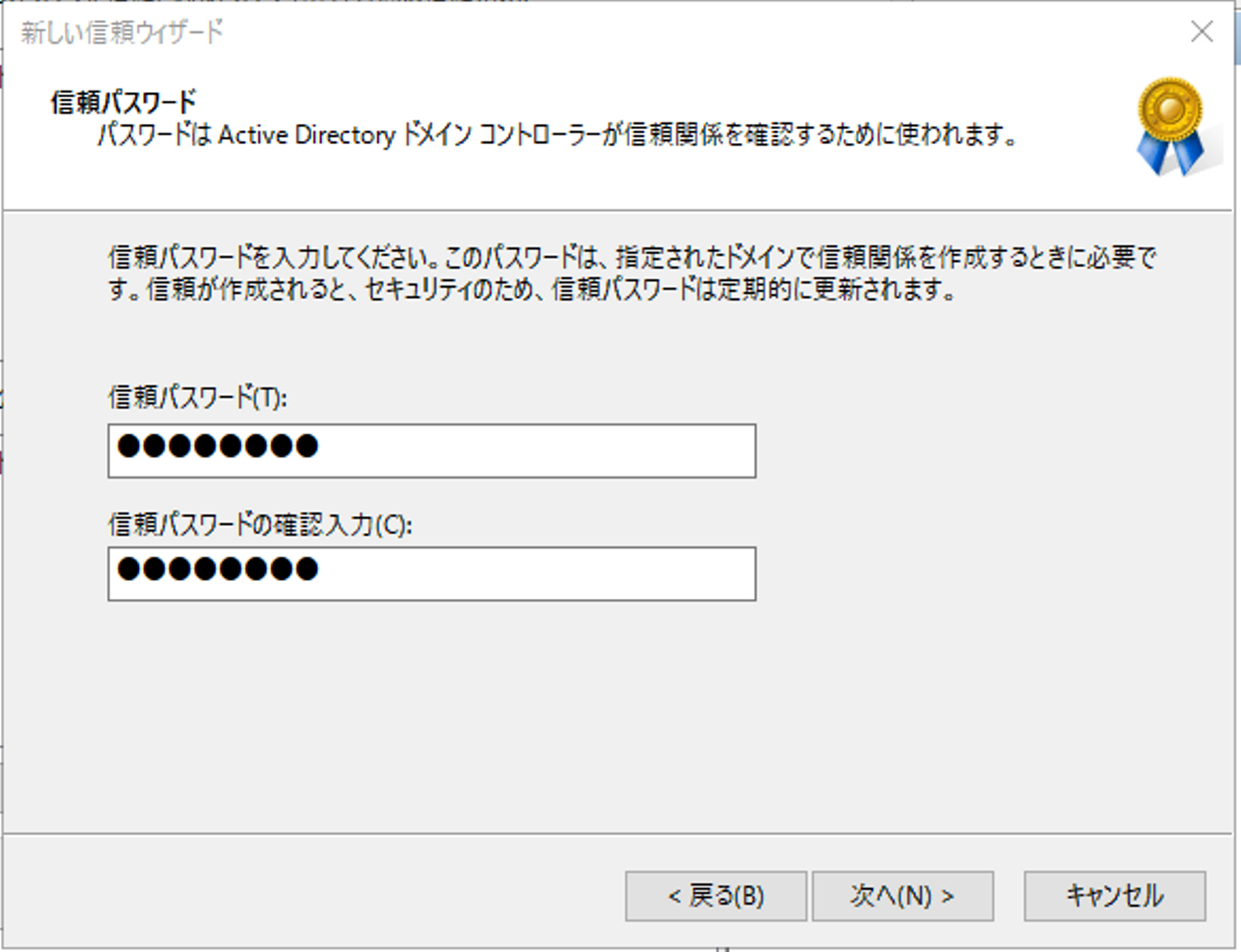This screenshot has width=1241, height=952.
Task: Click the gold award ribbon icon
Action: [x=1169, y=112]
